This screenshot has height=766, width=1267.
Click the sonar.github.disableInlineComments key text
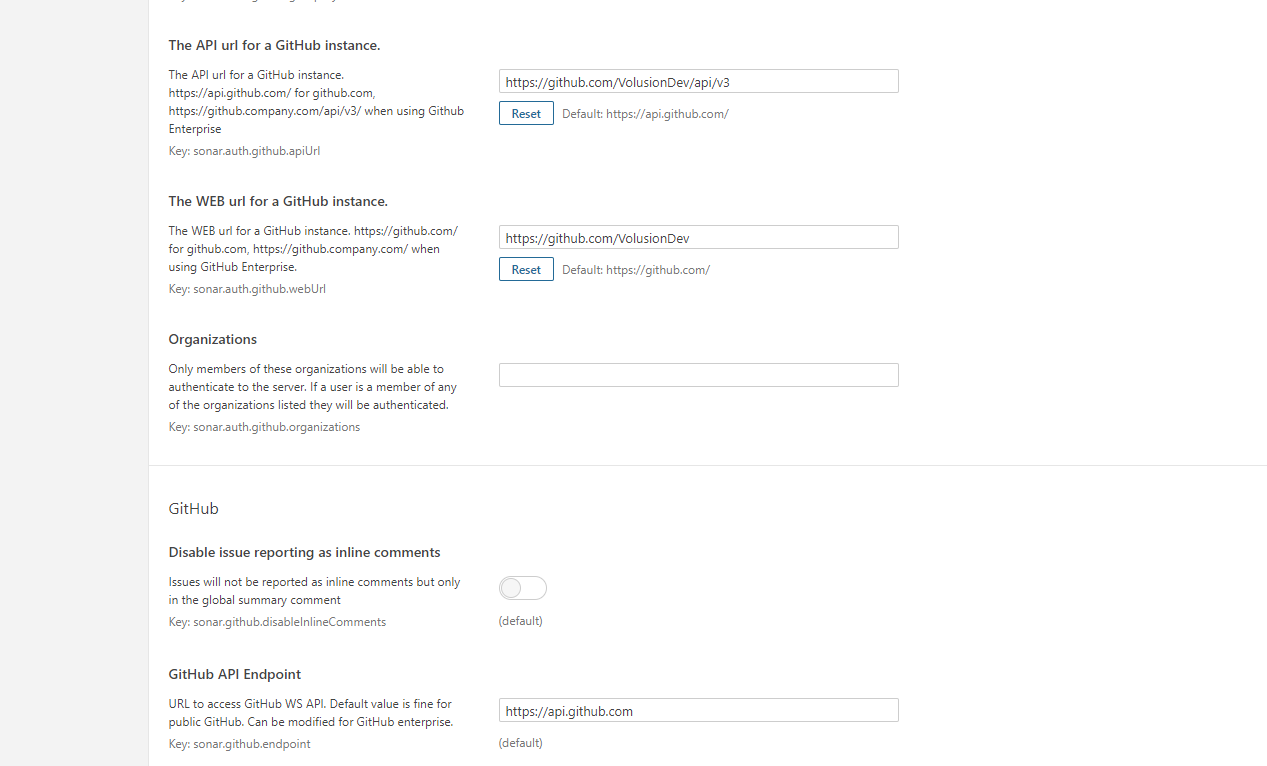click(x=277, y=622)
